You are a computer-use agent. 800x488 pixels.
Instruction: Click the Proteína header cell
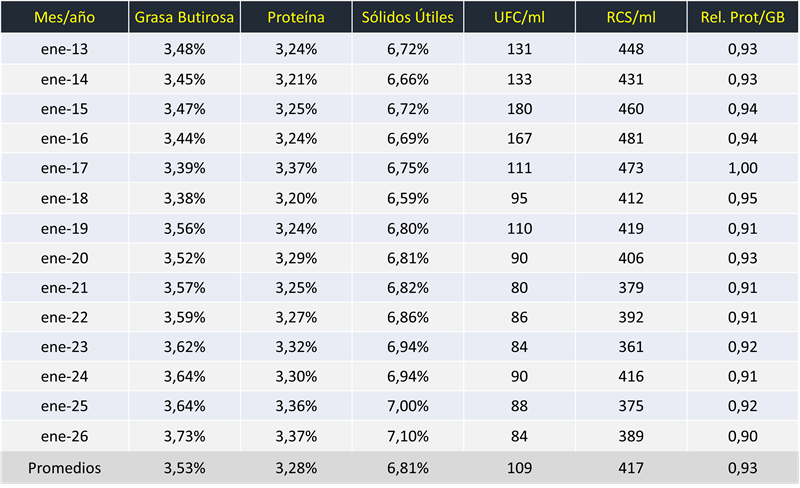pos(294,18)
